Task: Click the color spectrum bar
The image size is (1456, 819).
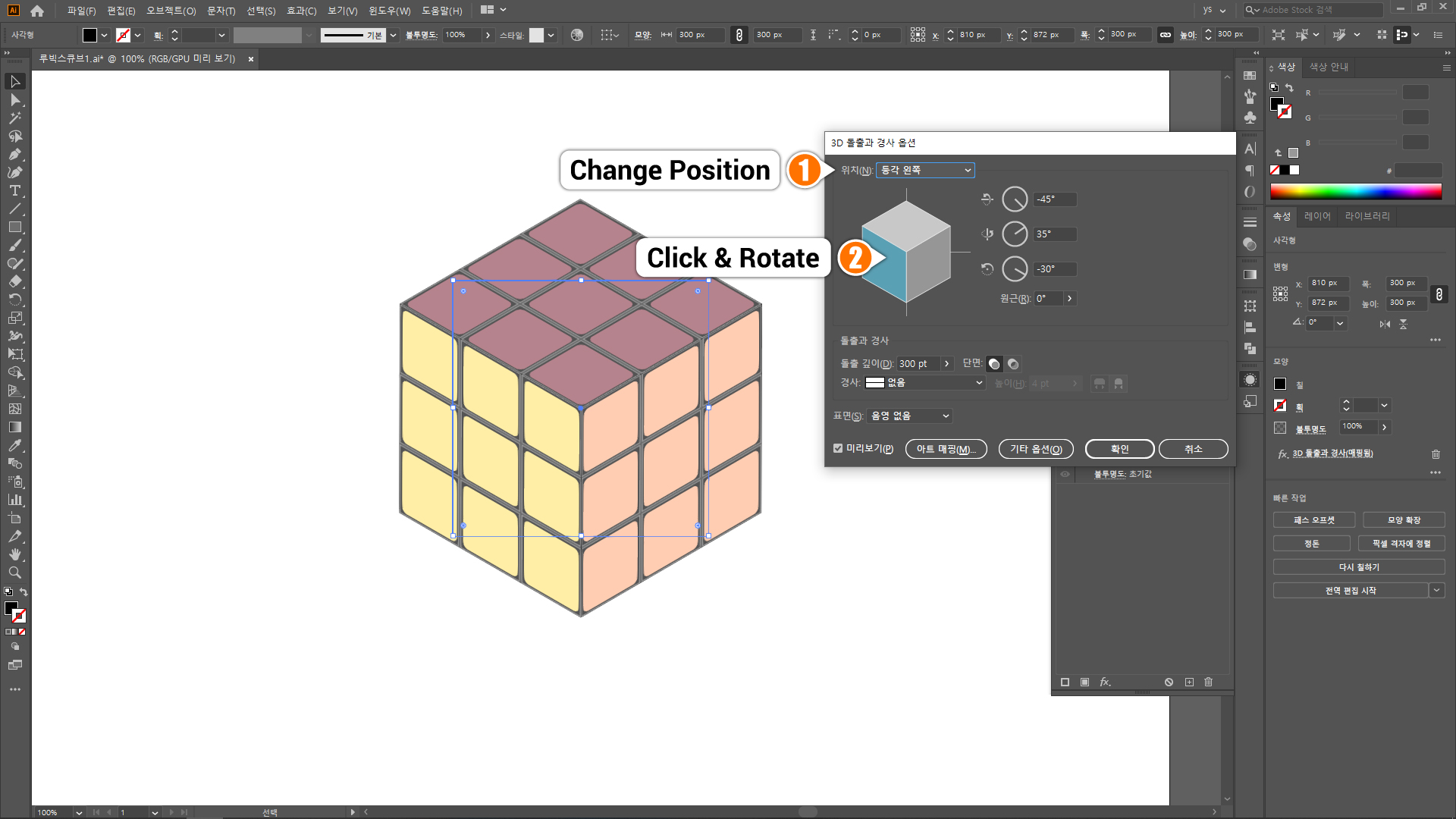Action: point(1356,191)
